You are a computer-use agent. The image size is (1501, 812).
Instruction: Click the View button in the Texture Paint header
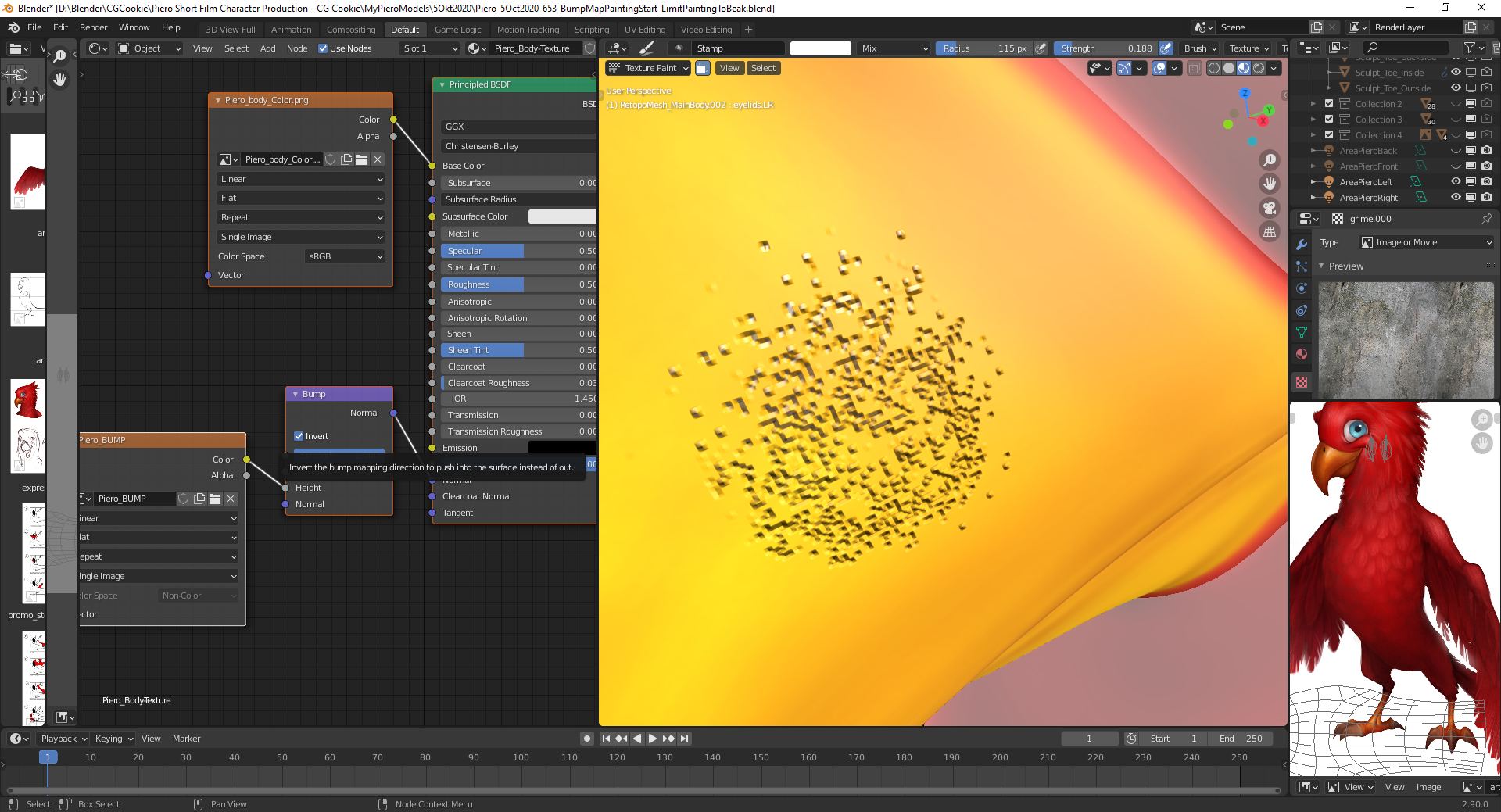coord(729,68)
